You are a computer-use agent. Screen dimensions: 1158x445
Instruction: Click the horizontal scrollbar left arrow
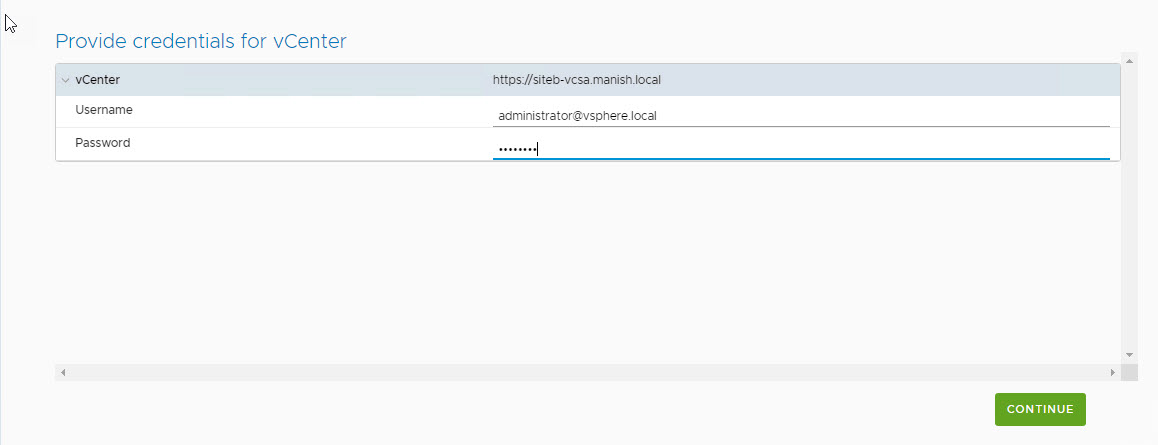[x=63, y=373]
